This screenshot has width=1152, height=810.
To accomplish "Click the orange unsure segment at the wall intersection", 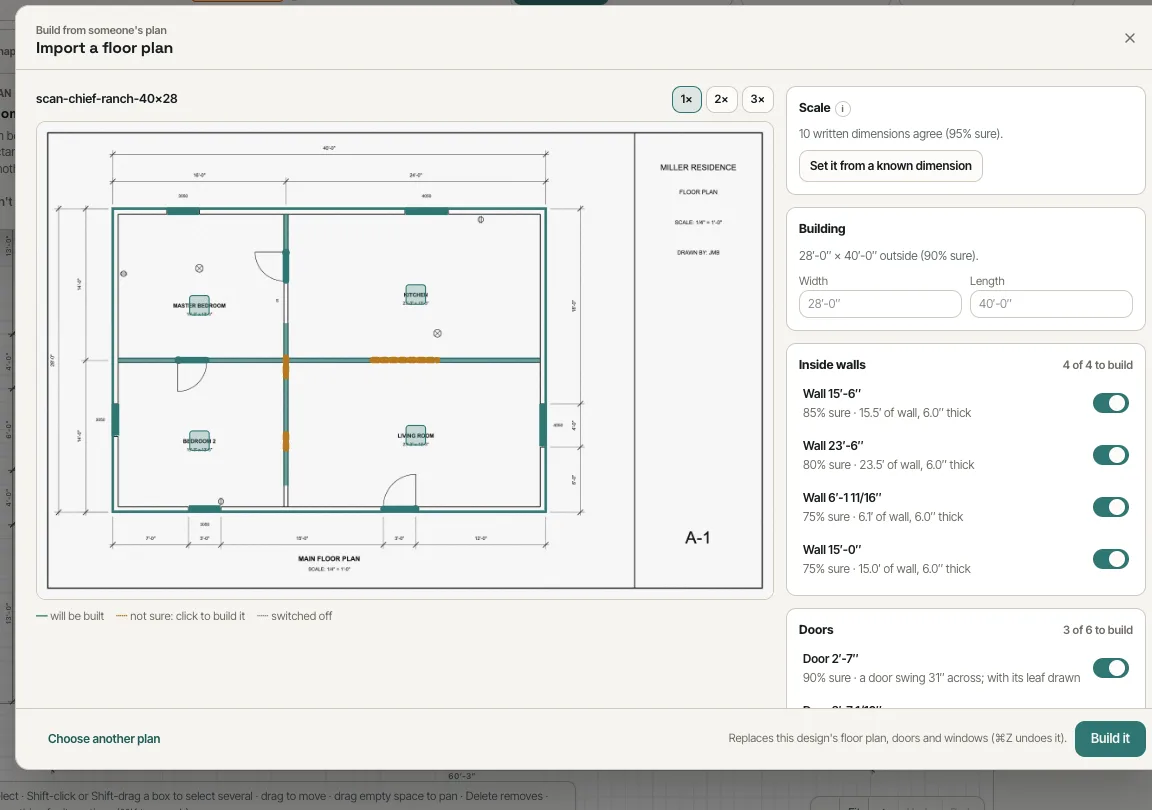I will pos(286,367).
